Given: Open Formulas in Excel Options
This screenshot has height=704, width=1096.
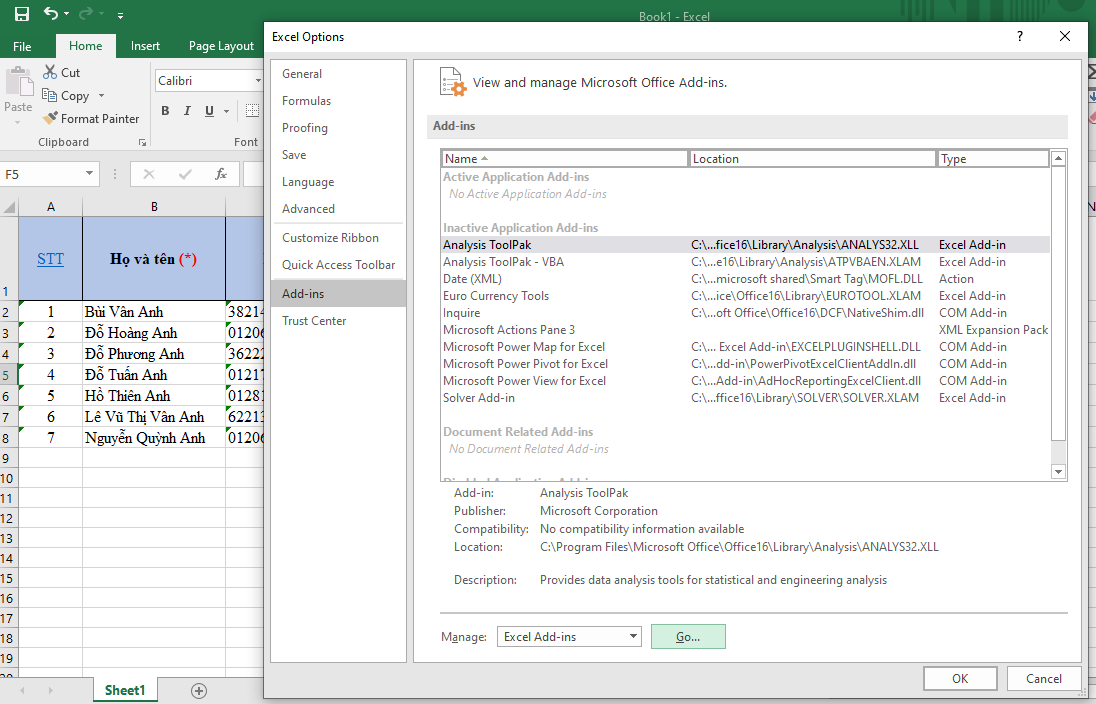Looking at the screenshot, I should (x=338, y=101).
